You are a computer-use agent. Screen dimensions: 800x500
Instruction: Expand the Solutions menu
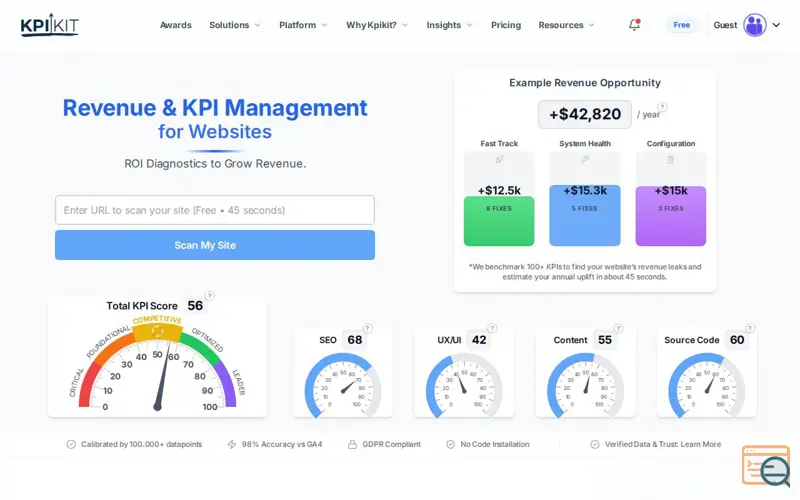click(235, 25)
